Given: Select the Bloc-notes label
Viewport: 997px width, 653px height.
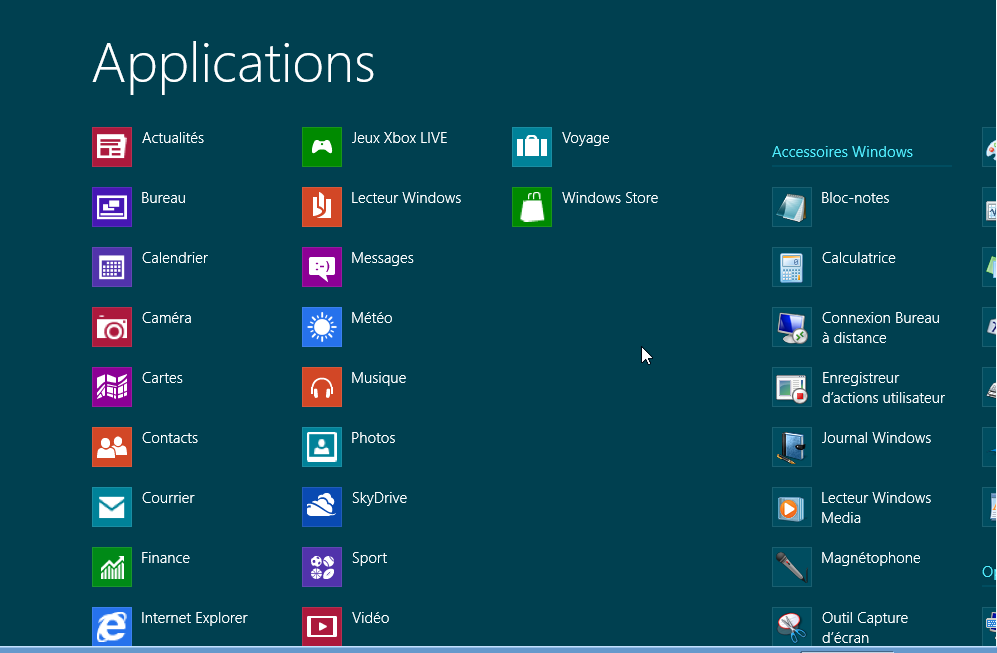Looking at the screenshot, I should (855, 198).
